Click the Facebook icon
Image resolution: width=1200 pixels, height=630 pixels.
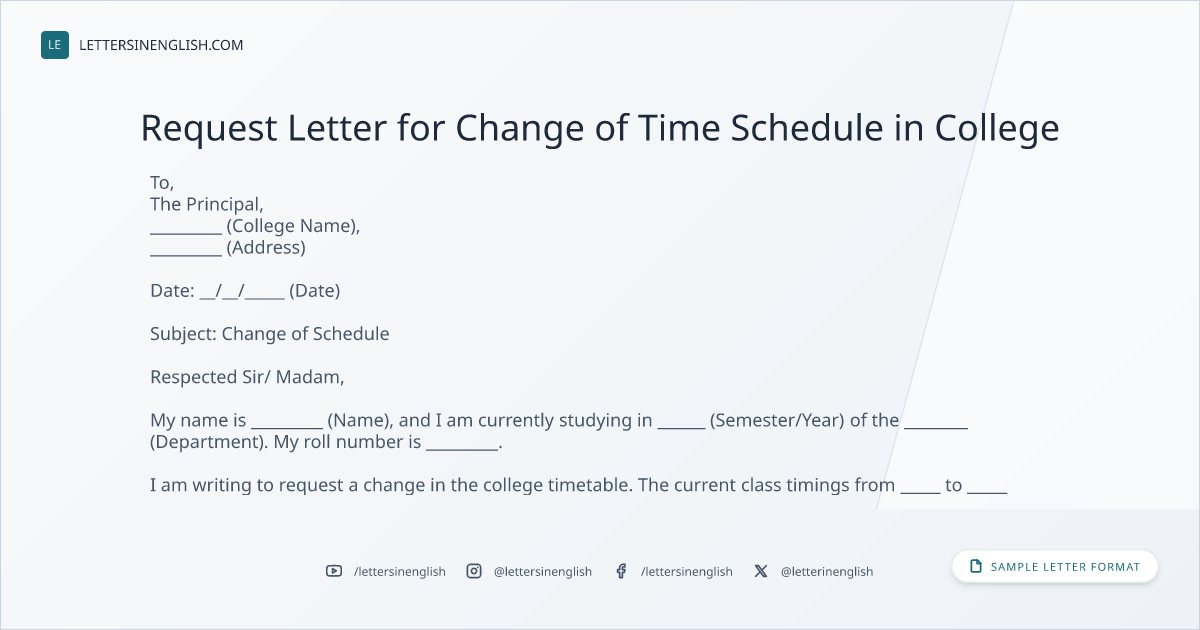[621, 571]
